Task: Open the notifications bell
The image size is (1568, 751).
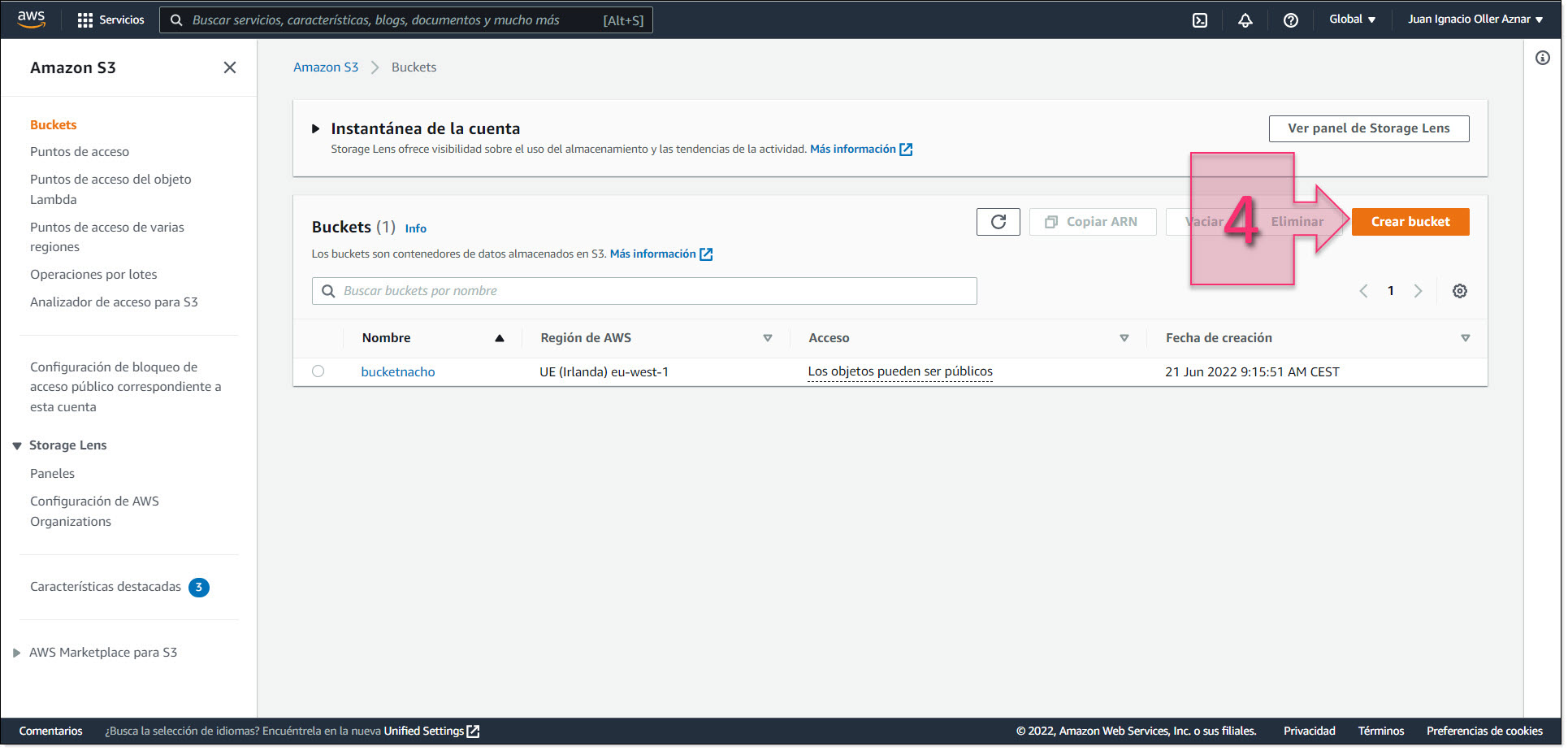Action: pyautogui.click(x=1245, y=20)
